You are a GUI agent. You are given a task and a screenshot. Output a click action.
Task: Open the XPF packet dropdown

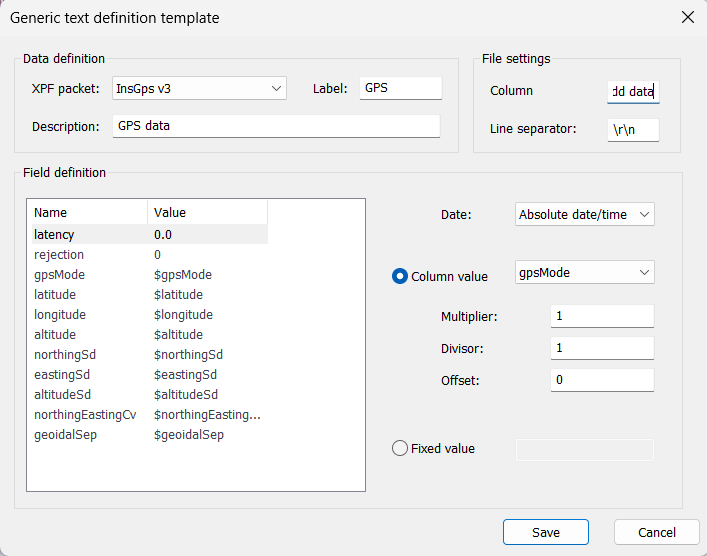pyautogui.click(x=199, y=89)
